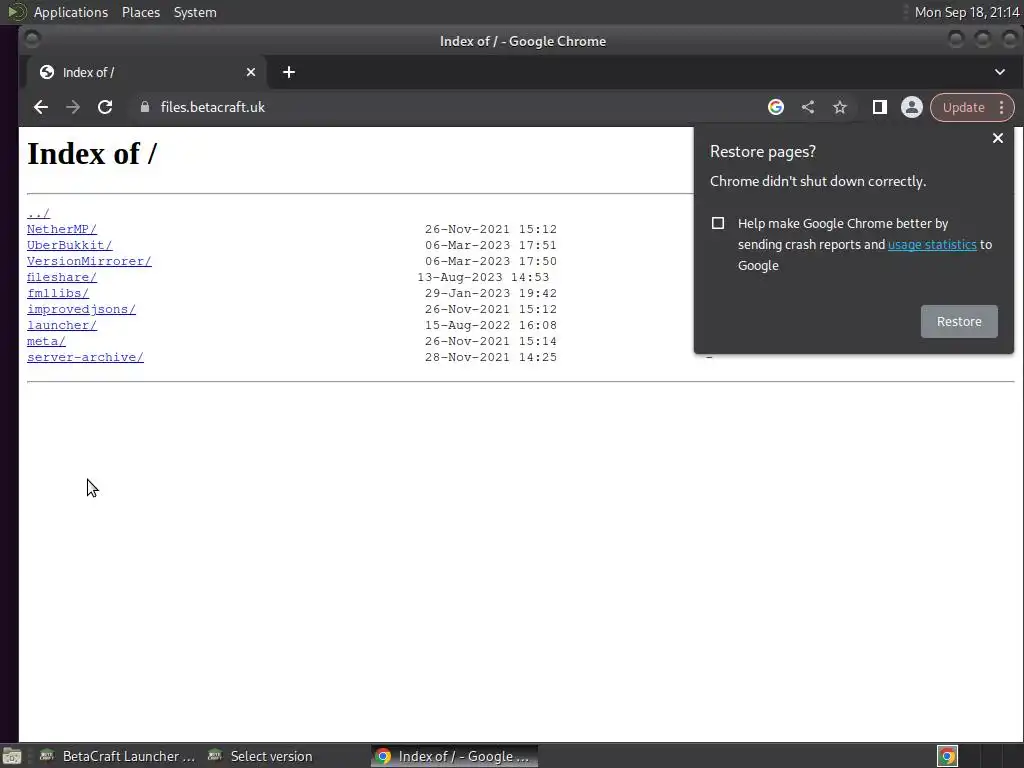The height and width of the screenshot is (768, 1024).
Task: Click date 13-Aug-2023 14:53 text
Action: [x=483, y=278]
